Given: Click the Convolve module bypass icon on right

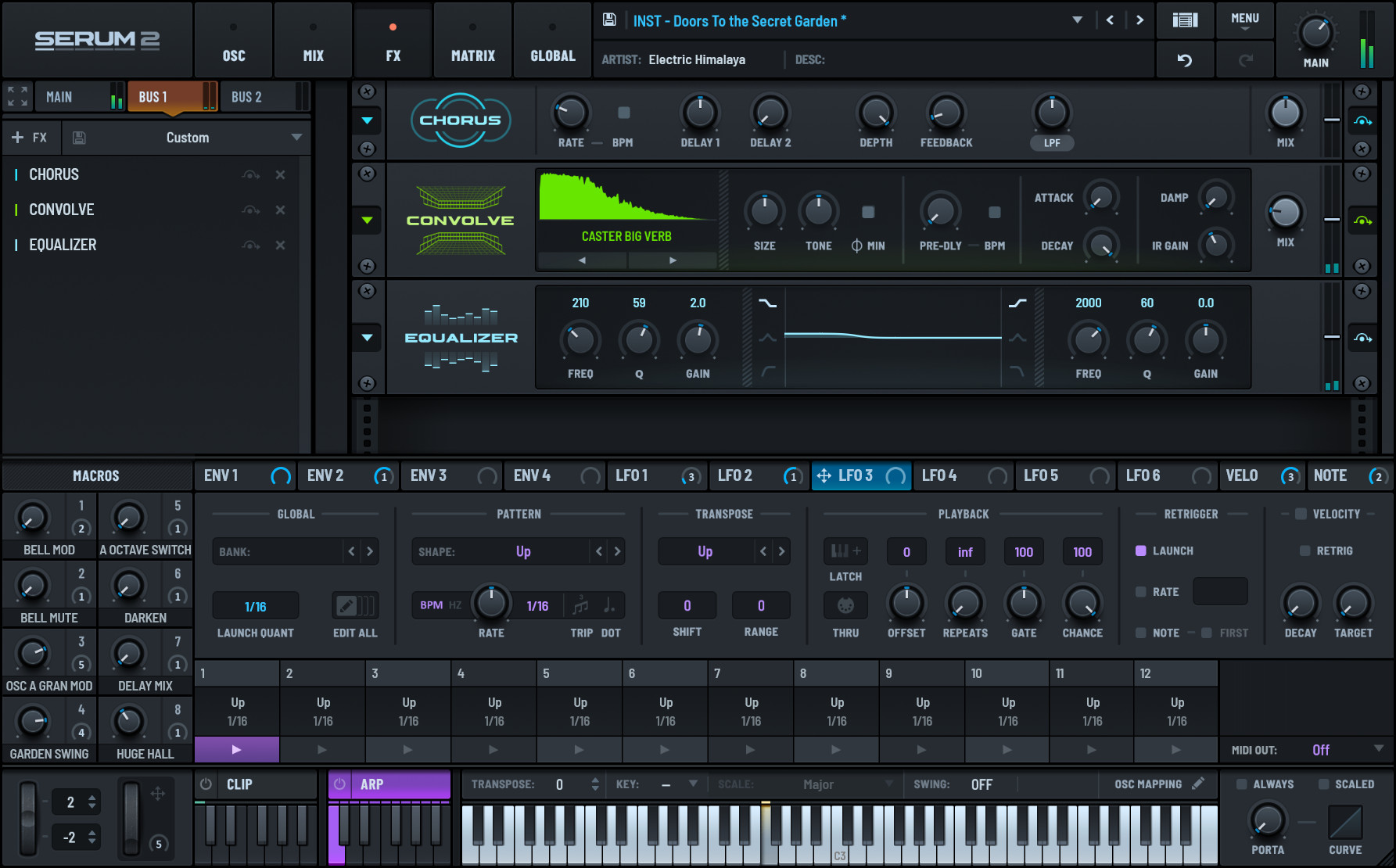Looking at the screenshot, I should (x=1362, y=221).
